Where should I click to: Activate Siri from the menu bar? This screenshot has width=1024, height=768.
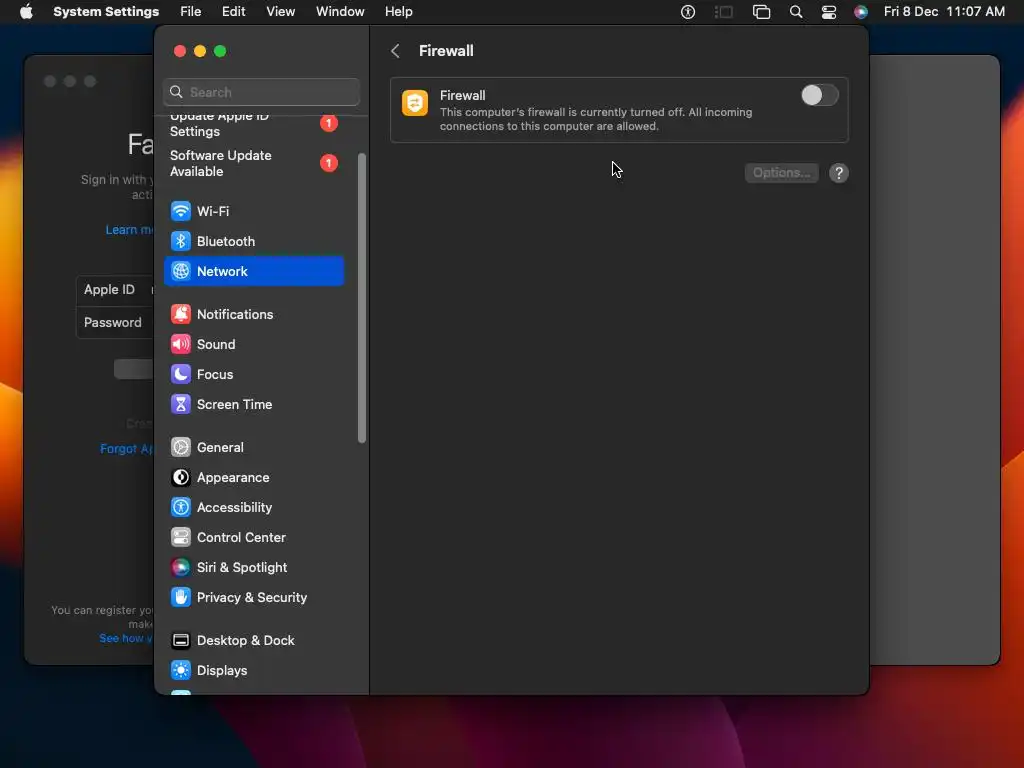point(861,12)
